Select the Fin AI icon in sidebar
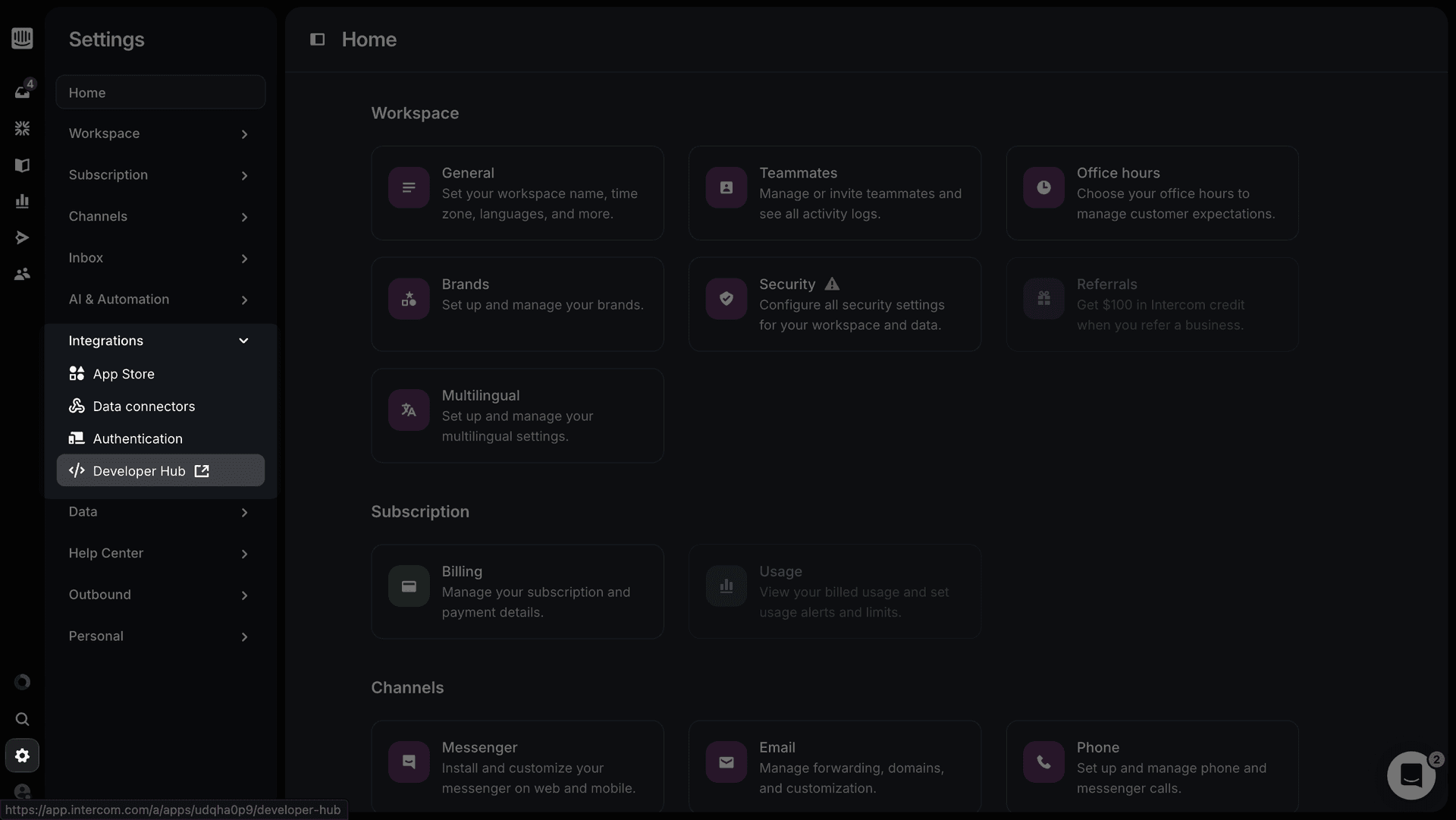The width and height of the screenshot is (1456, 820). click(23, 128)
